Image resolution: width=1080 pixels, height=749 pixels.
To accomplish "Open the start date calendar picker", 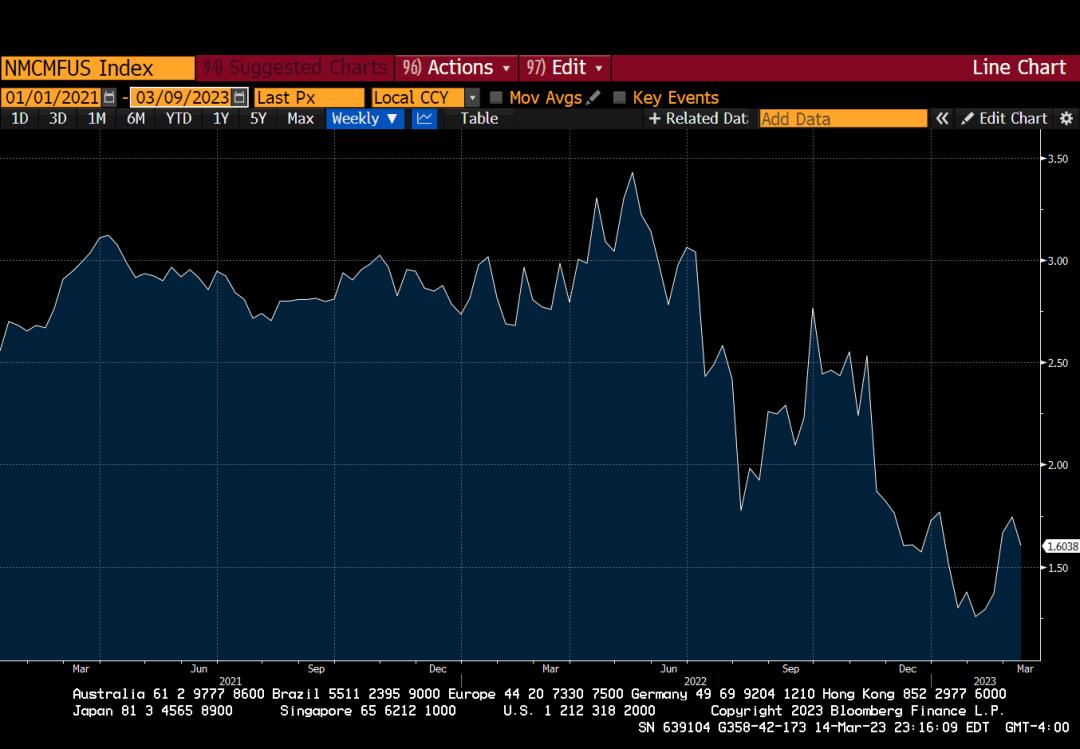I will 109,97.
